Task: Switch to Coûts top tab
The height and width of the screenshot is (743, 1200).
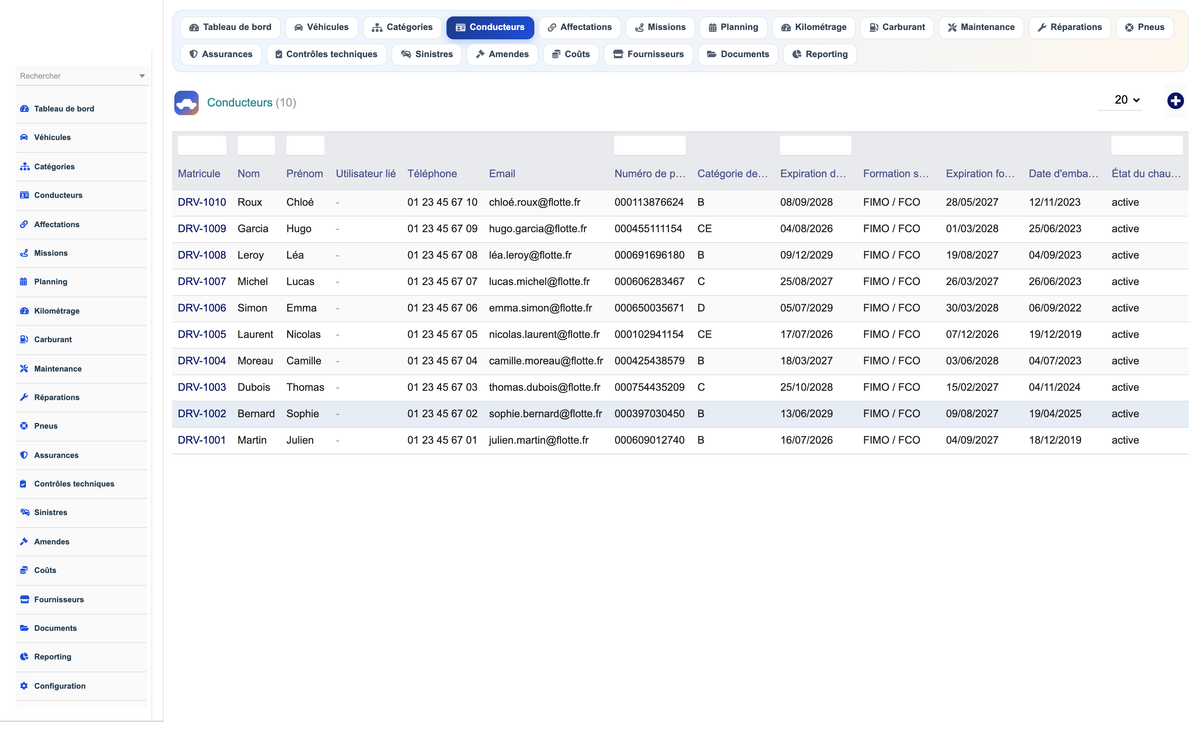Action: (x=571, y=54)
